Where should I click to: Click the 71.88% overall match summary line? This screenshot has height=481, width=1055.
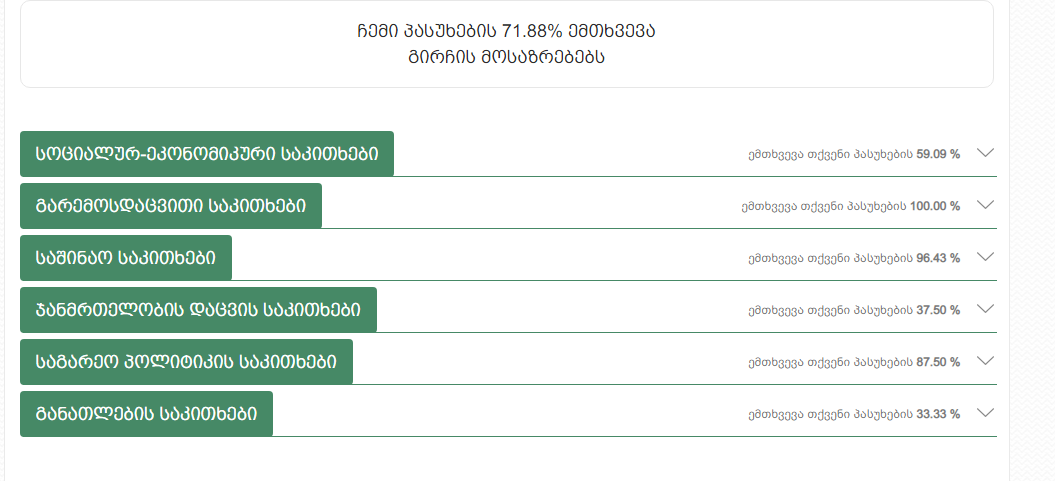point(506,31)
